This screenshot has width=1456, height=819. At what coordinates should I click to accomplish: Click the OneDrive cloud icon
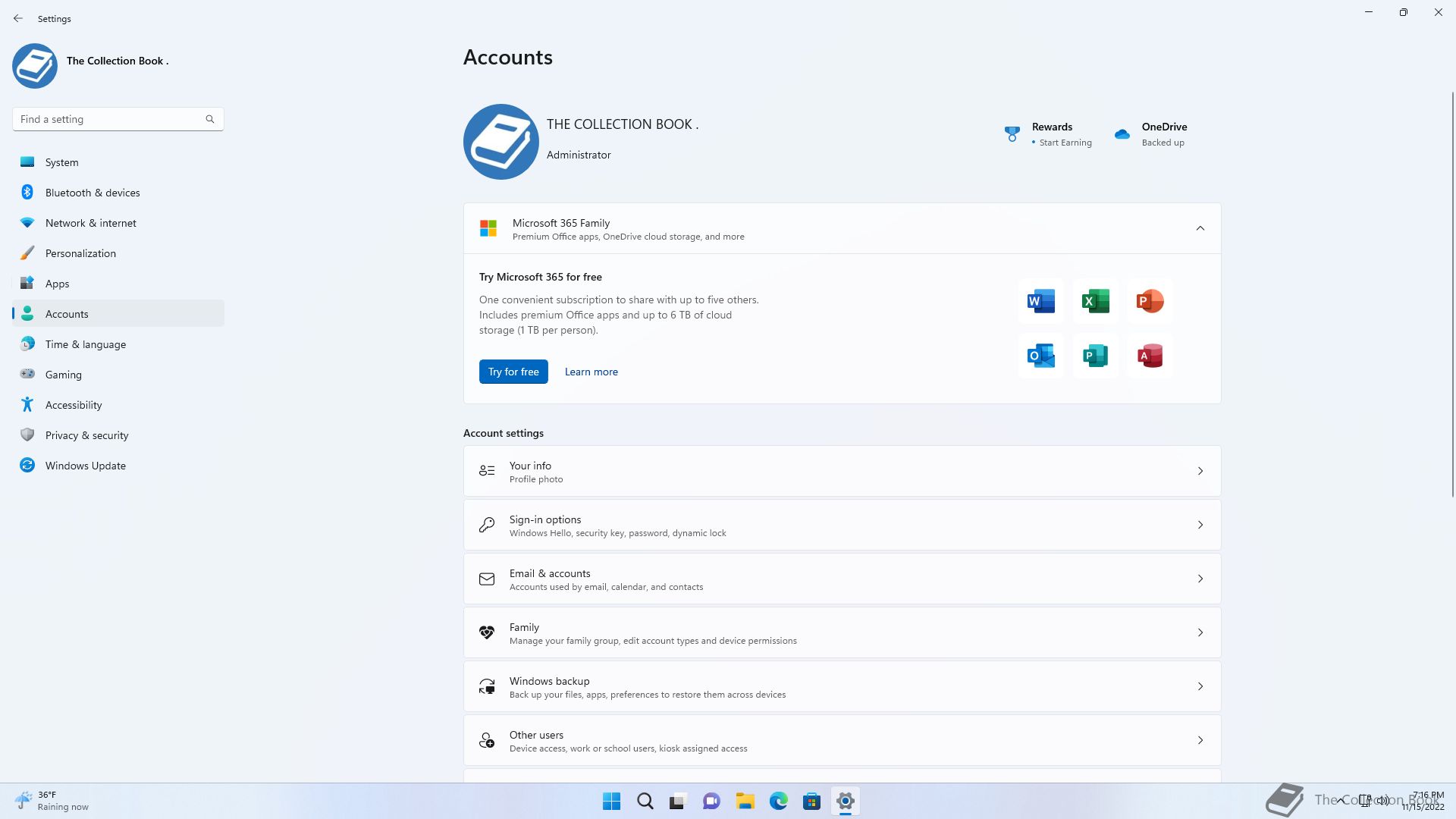(1122, 134)
